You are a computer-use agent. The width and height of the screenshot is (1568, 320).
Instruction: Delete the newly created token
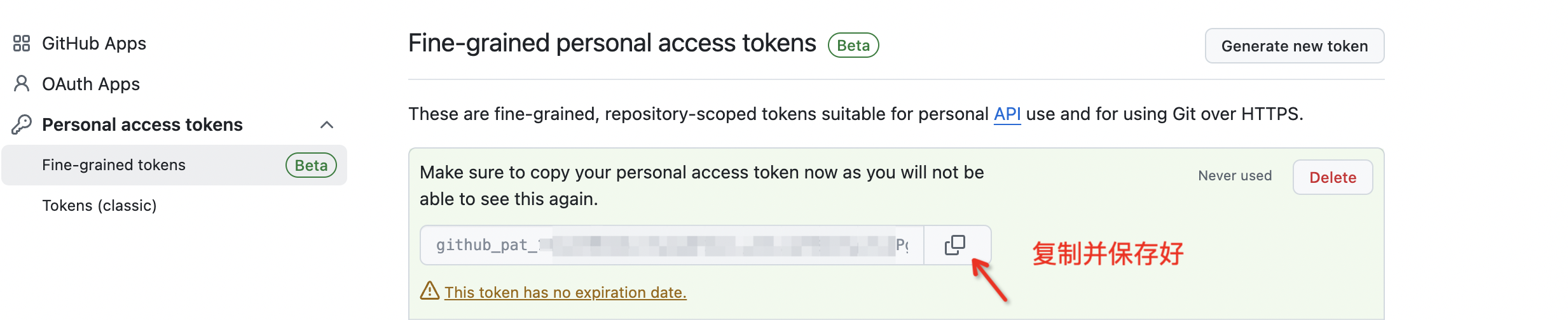[x=1333, y=177]
